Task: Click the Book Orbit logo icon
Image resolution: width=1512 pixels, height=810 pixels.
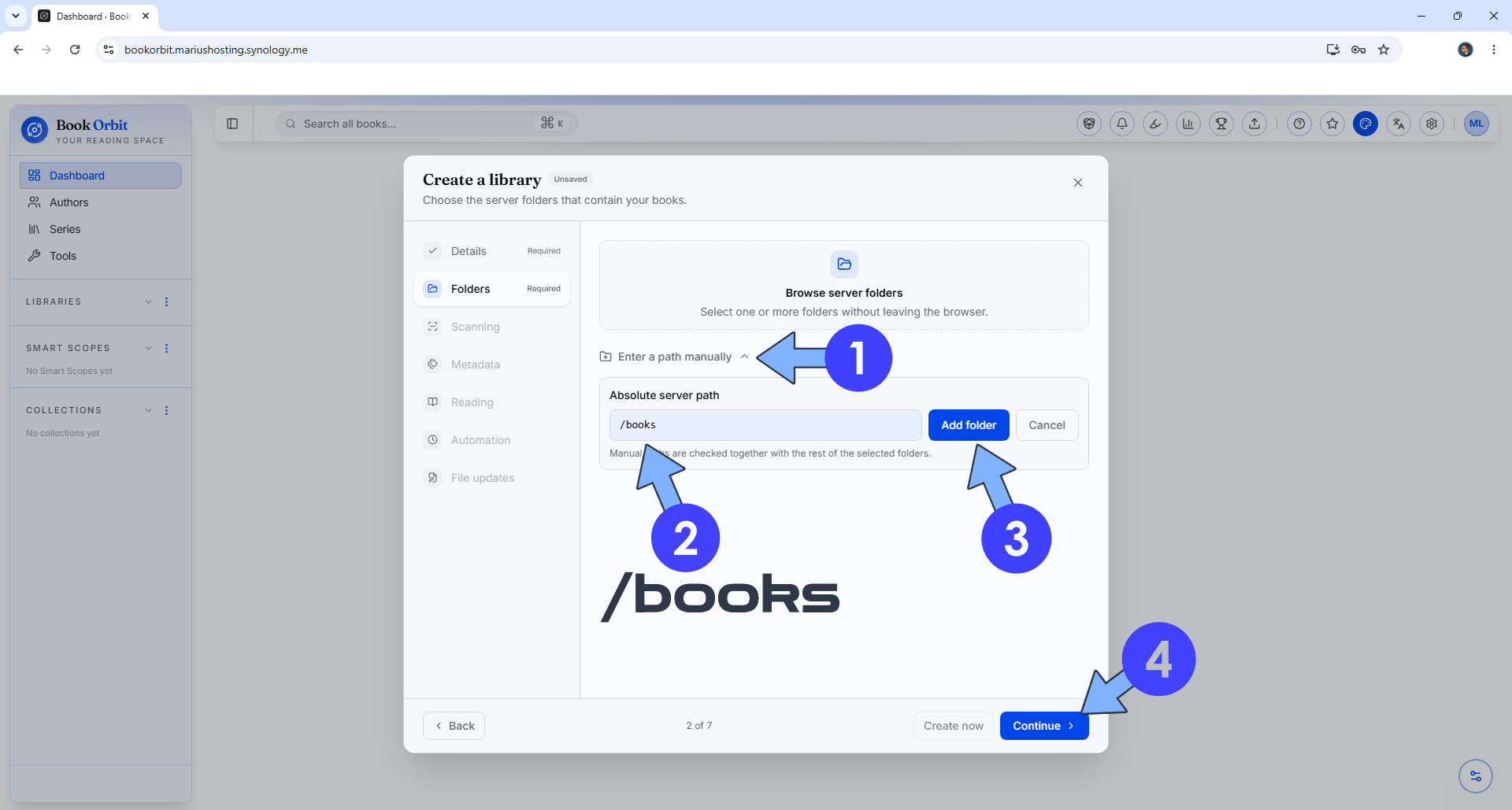Action: [35, 130]
